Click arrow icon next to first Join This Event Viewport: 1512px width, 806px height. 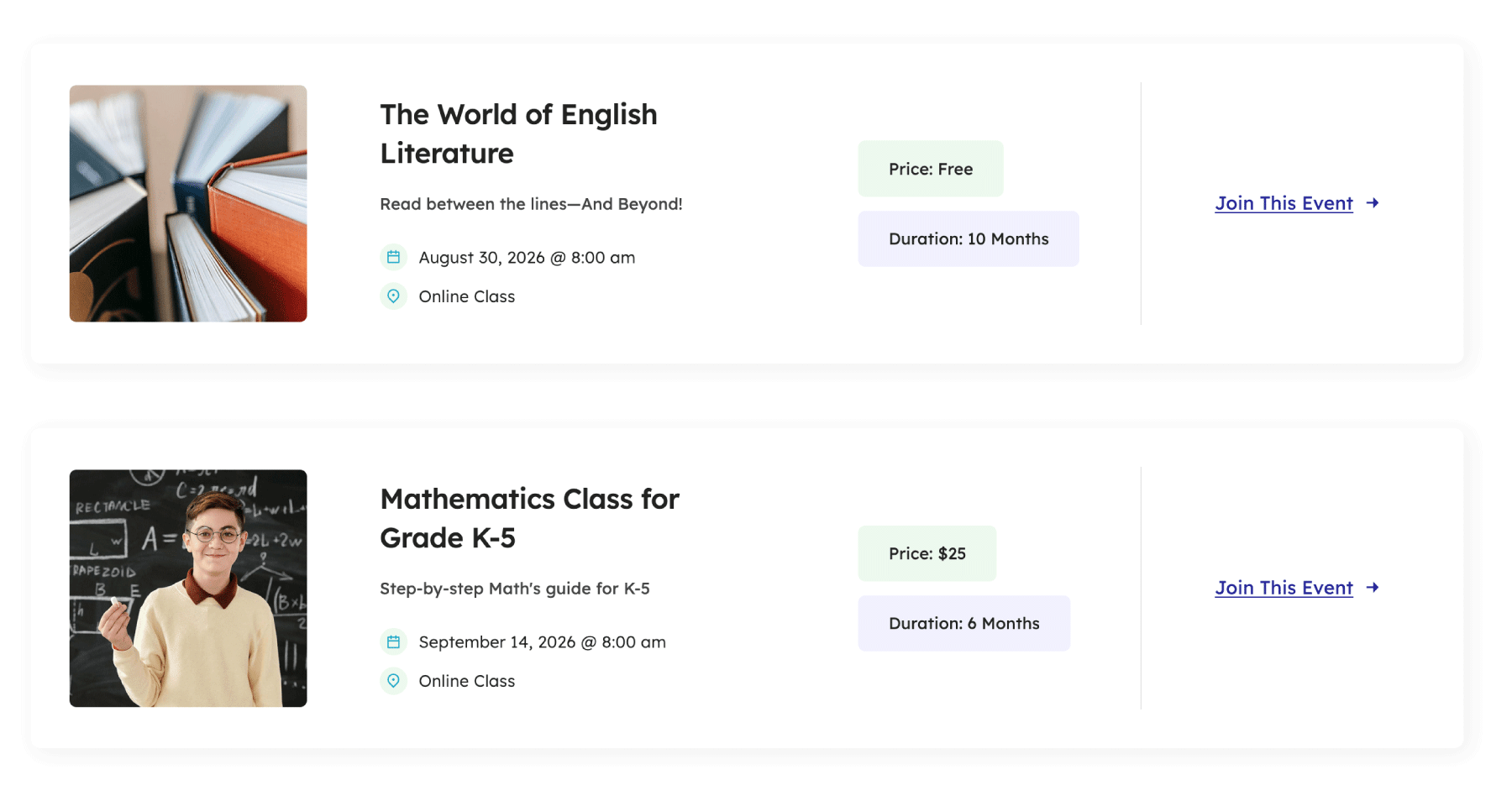point(1373,203)
